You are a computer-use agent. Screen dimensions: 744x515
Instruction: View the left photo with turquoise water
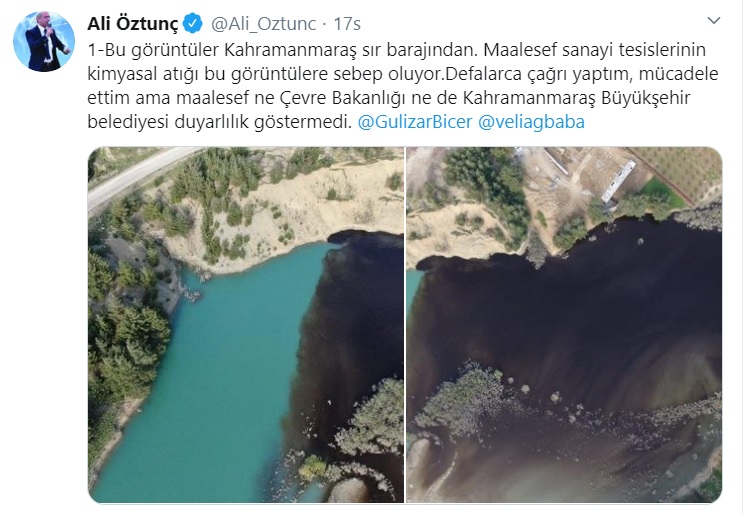(x=246, y=325)
